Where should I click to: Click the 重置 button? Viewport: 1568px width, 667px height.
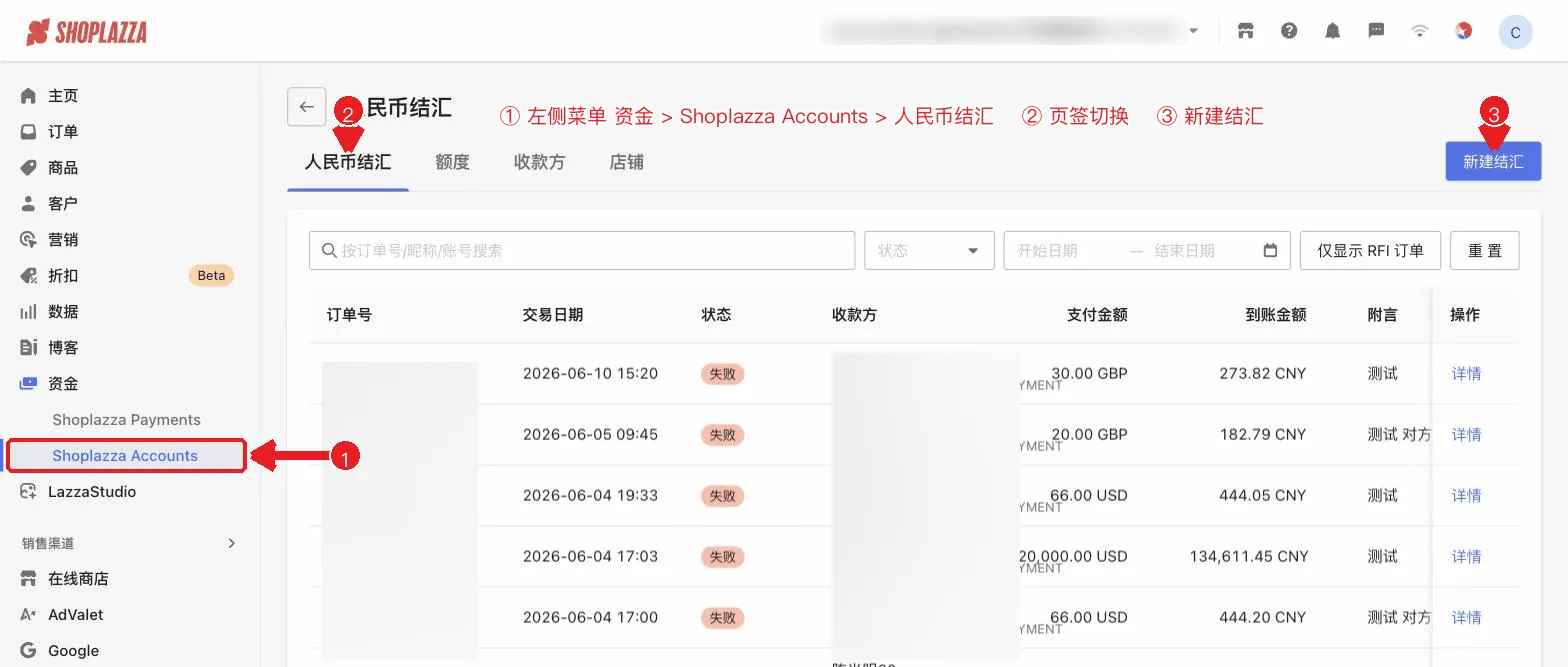[1485, 250]
